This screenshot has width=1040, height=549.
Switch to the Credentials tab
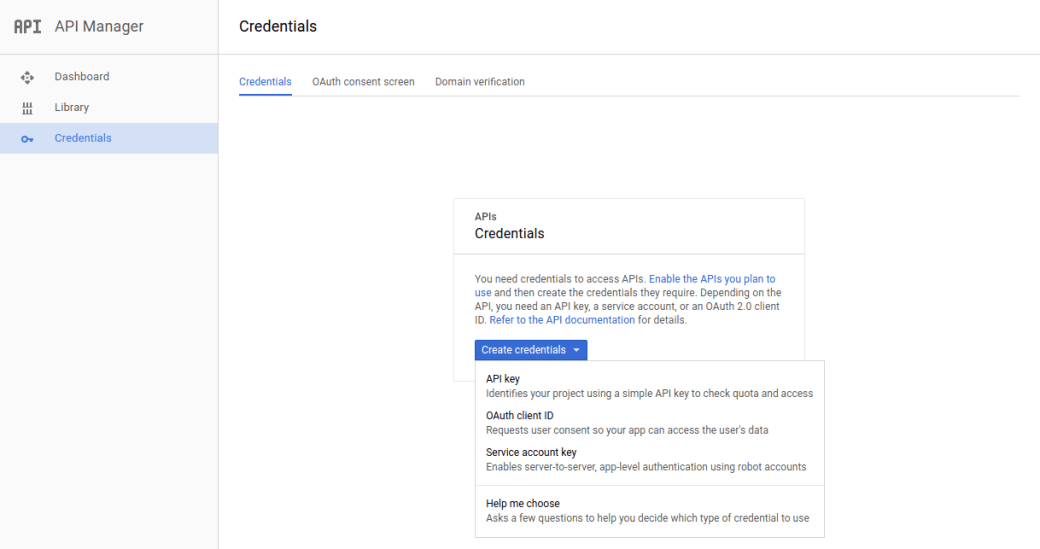pos(265,82)
